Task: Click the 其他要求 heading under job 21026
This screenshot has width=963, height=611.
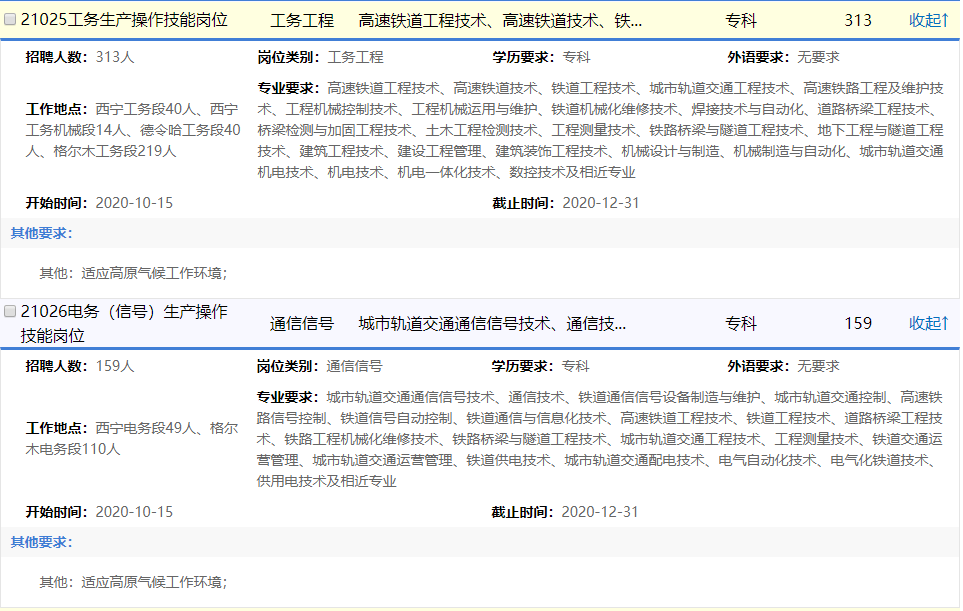Action: click(x=41, y=542)
